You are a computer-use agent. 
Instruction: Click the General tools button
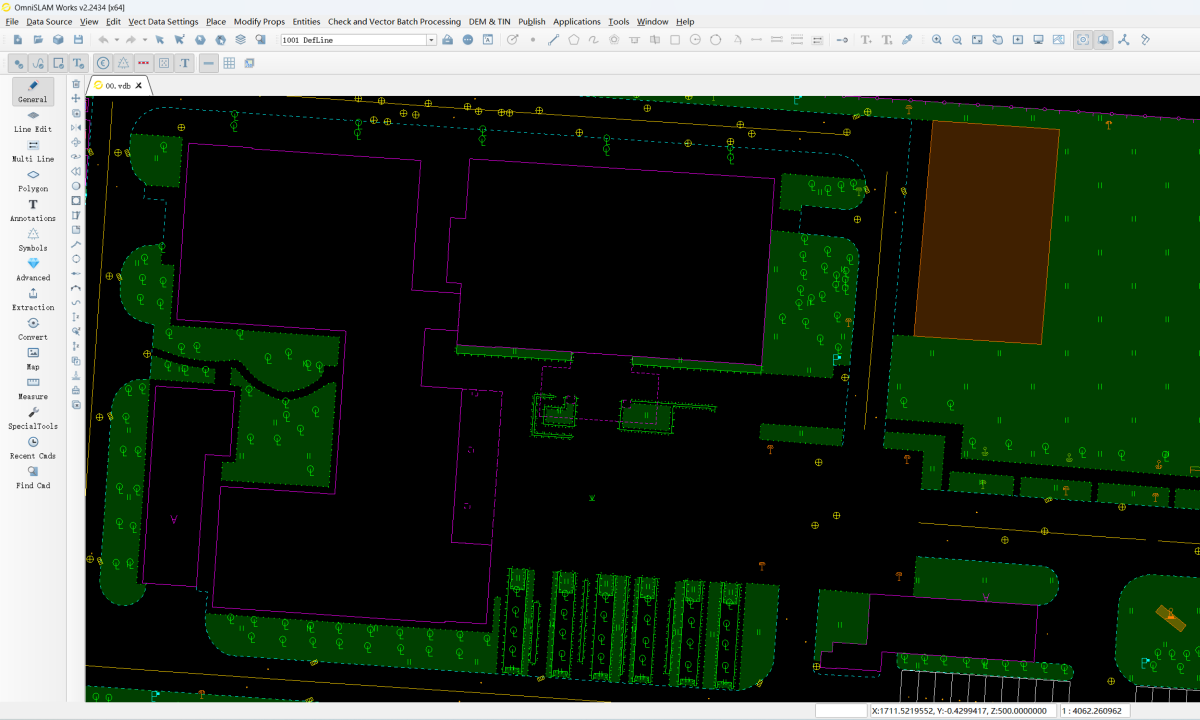click(33, 91)
